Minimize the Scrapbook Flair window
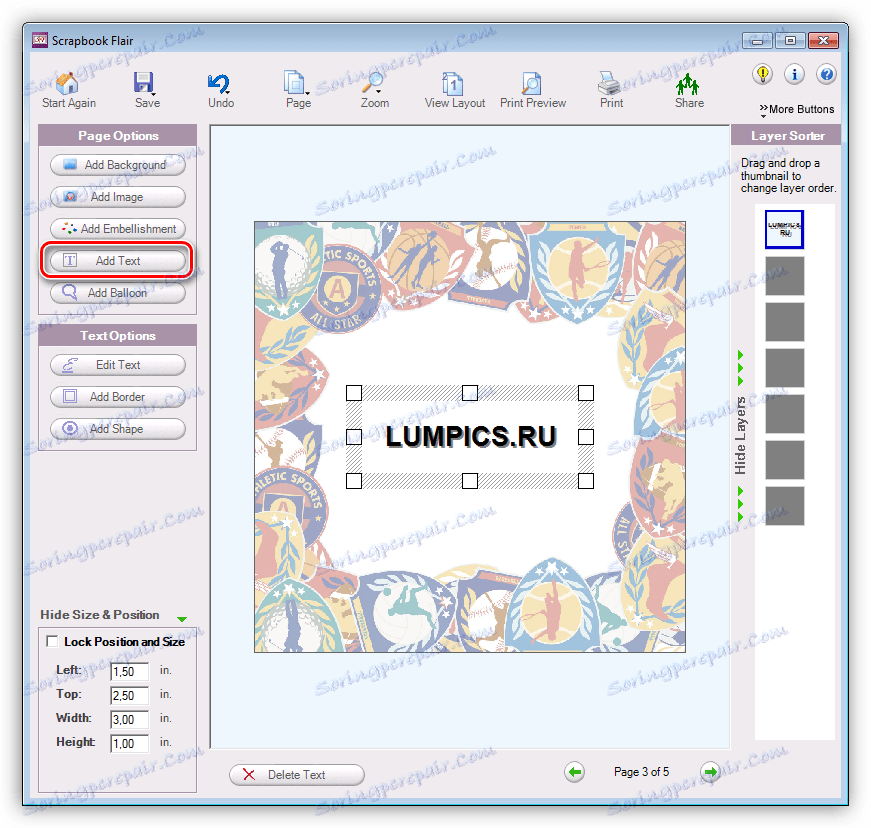Viewport: 871px width, 828px height. 757,41
